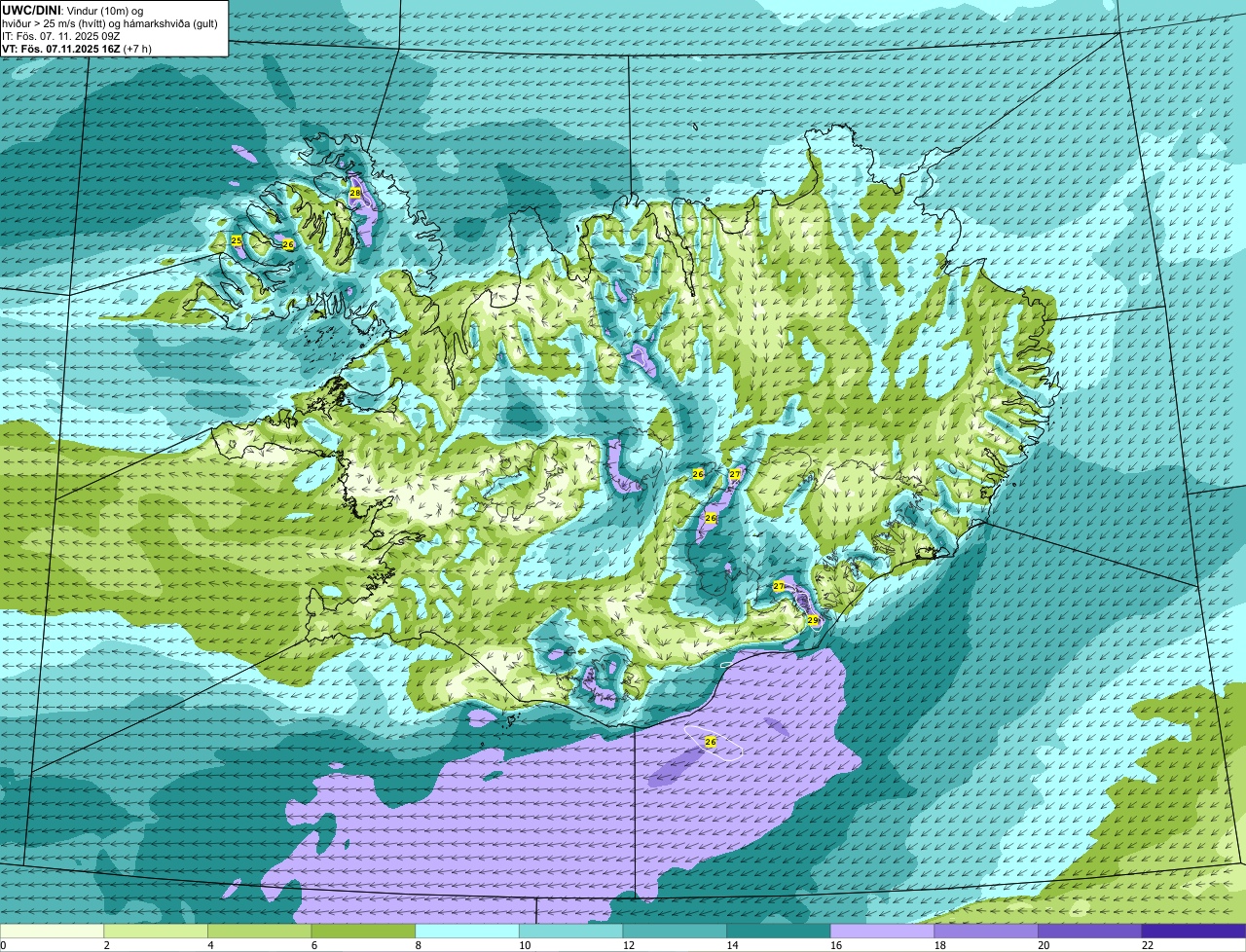Click the legend scale label '16'
Viewport: 1246px width, 952px height.
(x=836, y=945)
